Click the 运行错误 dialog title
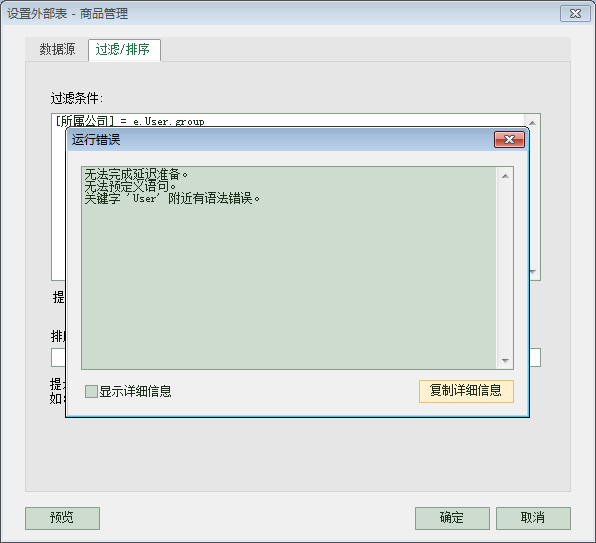Screen dimensions: 596x543 point(96,139)
